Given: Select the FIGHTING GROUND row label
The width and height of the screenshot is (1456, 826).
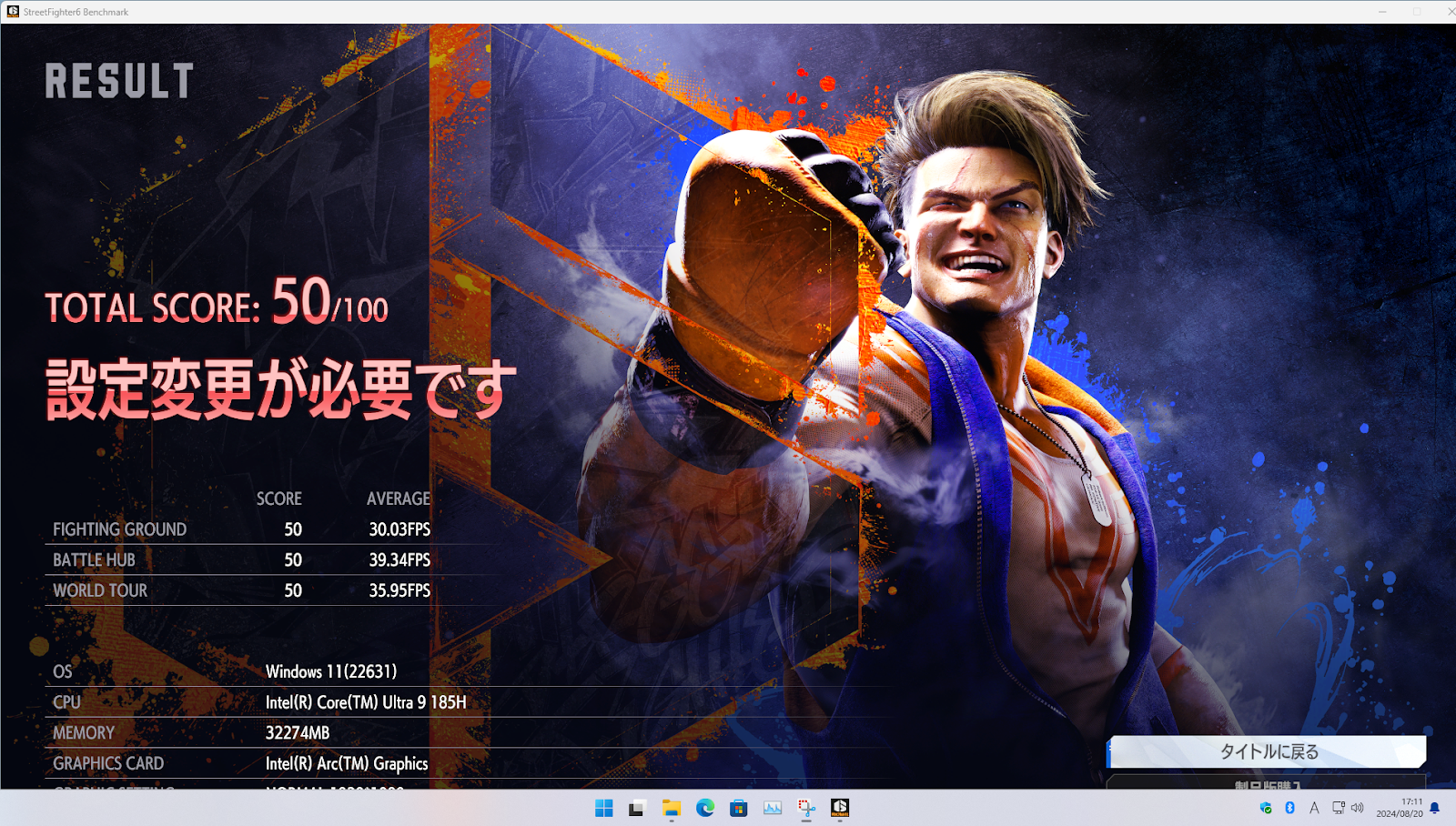Looking at the screenshot, I should (119, 529).
